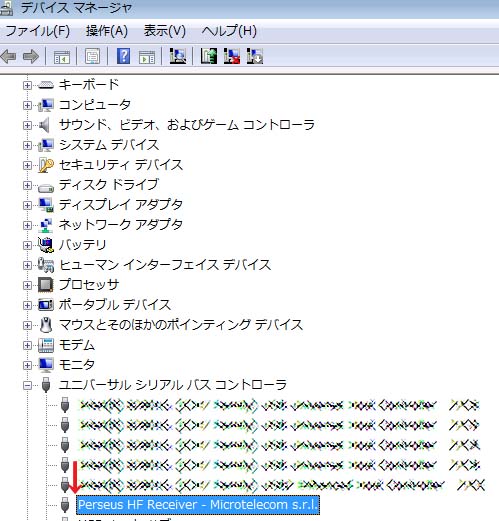This screenshot has width=499, height=521.
Task: Expand the ネットワーク アダプタ node
Action: (x=27, y=225)
